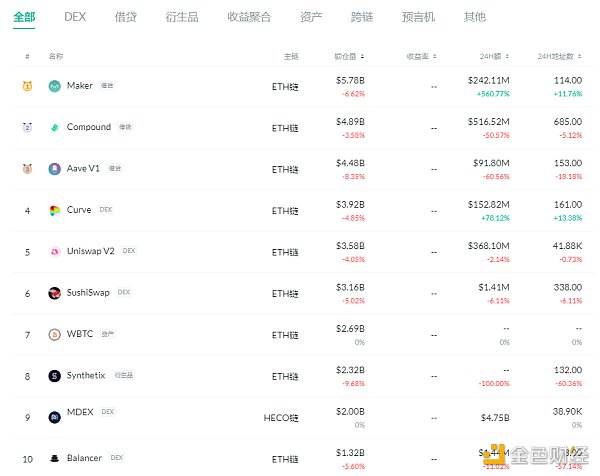This screenshot has width=600, height=476.
Task: Sort by the 锁仓量 column header
Action: coord(349,56)
